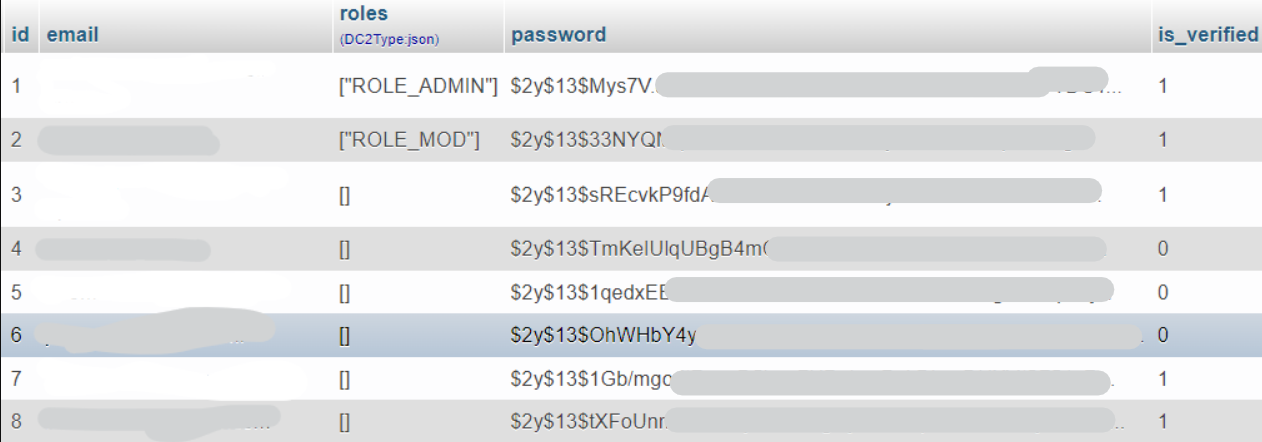This screenshot has height=442, width=1262.
Task: Select the ["ROLE_ADMIN"] roles cell
Action: coord(418,86)
